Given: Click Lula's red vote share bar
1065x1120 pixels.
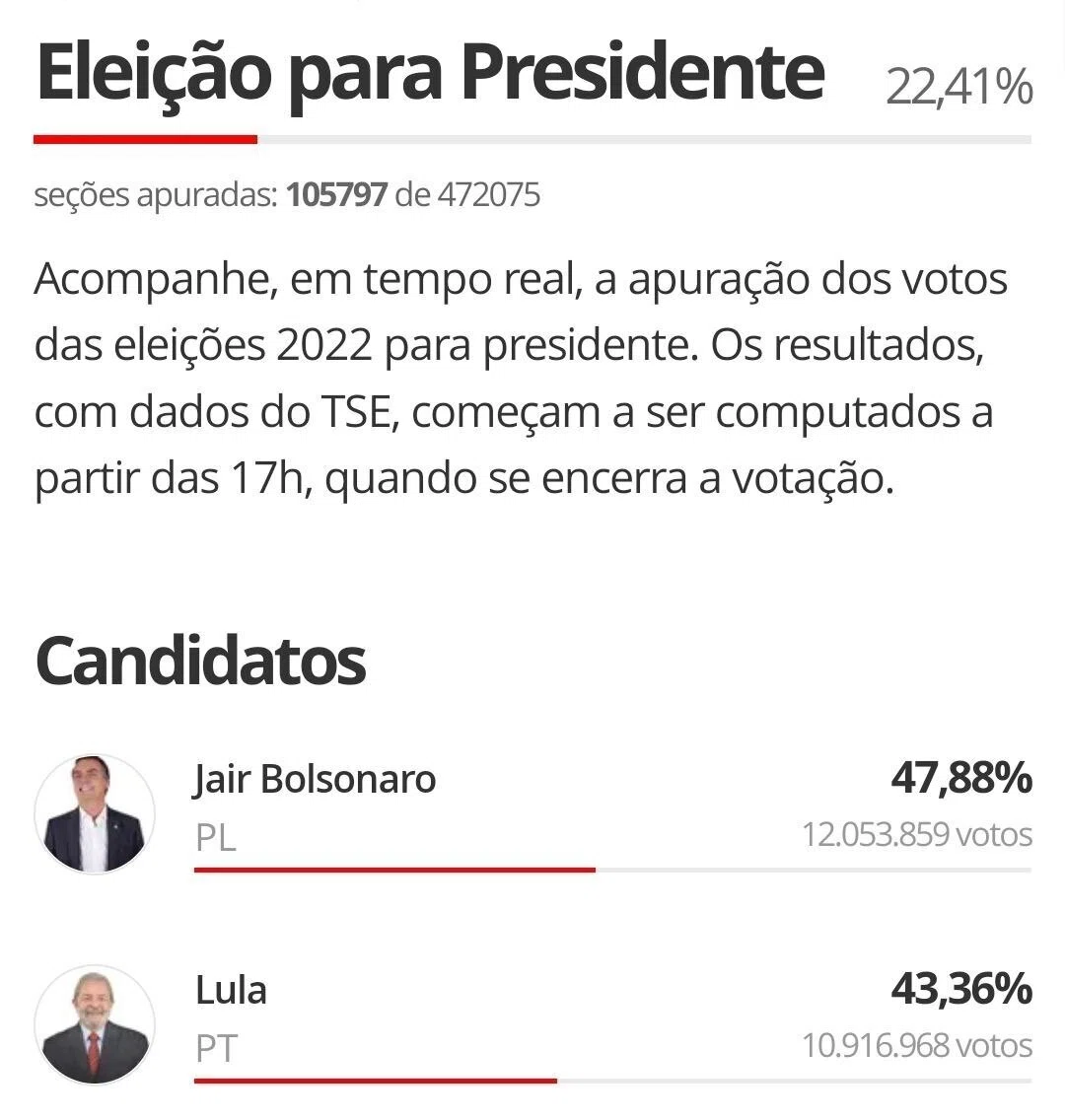Looking at the screenshot, I should tap(375, 1081).
